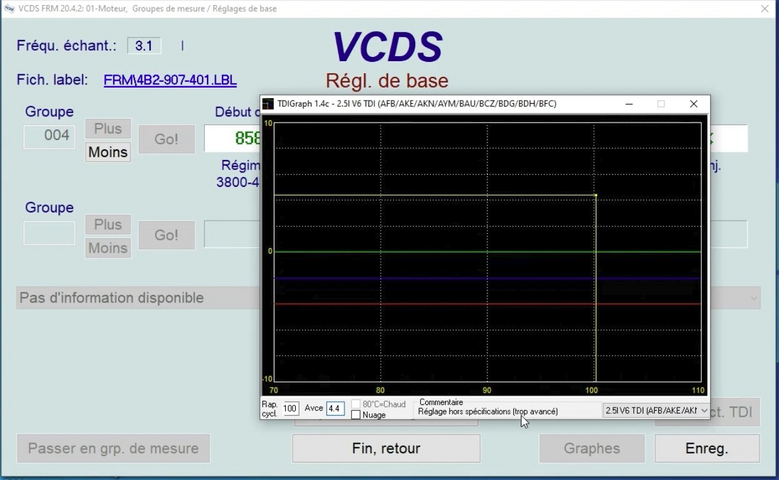Minimize the TDIGraph window
Image resolution: width=779 pixels, height=480 pixels.
tap(629, 104)
